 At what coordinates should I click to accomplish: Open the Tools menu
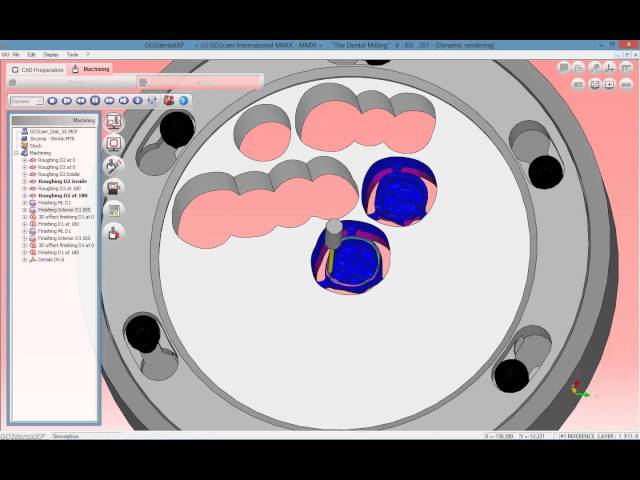point(72,54)
